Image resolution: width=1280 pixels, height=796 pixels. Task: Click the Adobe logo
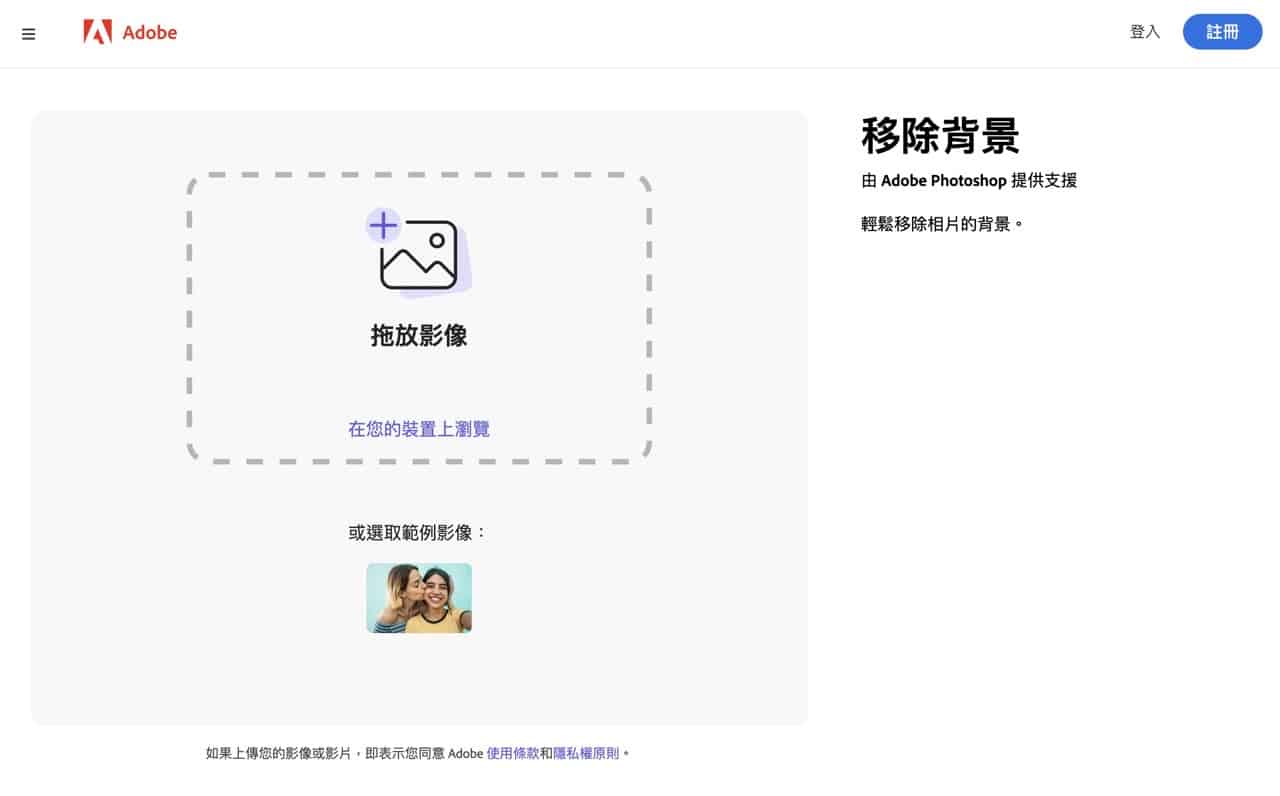point(130,32)
